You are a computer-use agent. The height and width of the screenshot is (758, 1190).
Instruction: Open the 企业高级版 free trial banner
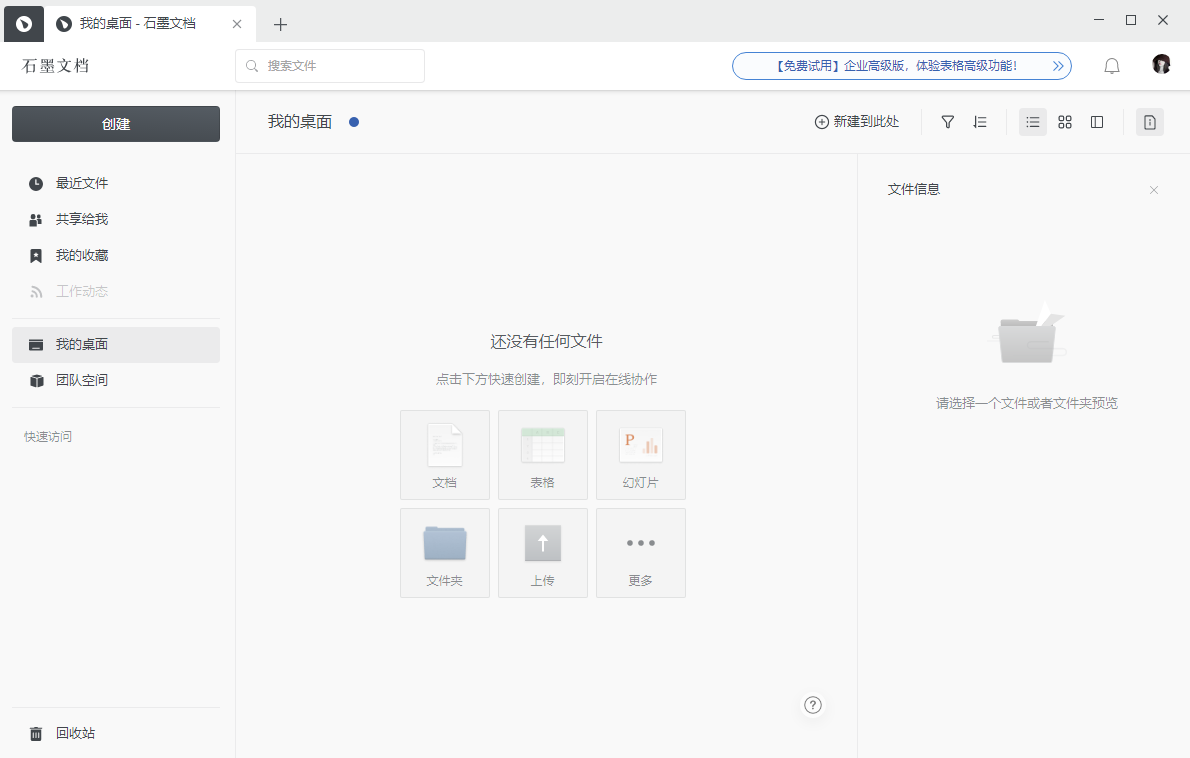(x=901, y=65)
